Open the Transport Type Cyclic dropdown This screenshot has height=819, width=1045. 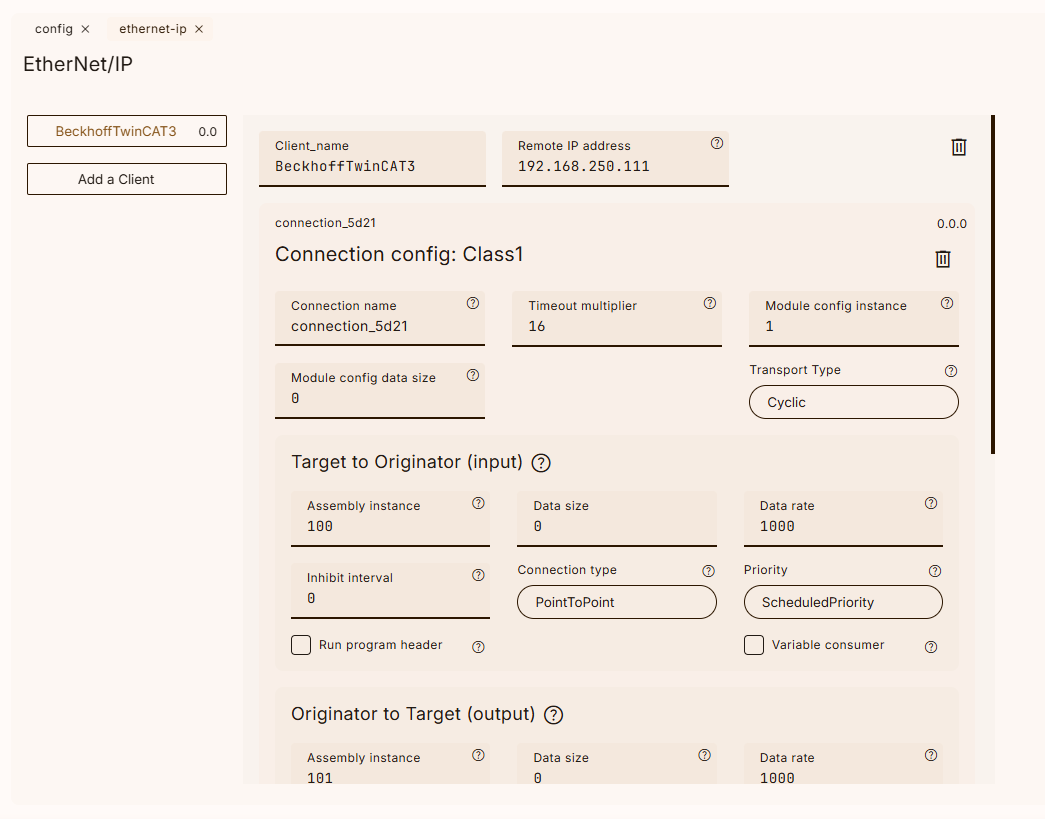[x=853, y=403]
